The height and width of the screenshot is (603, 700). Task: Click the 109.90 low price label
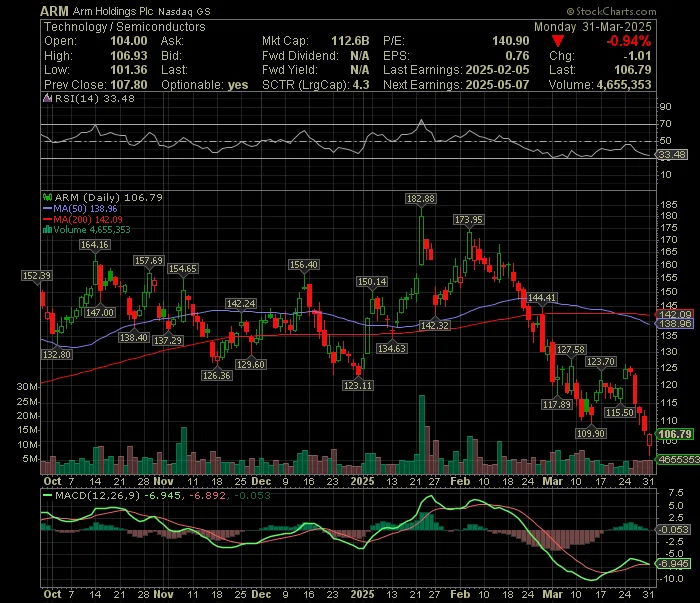pos(591,433)
